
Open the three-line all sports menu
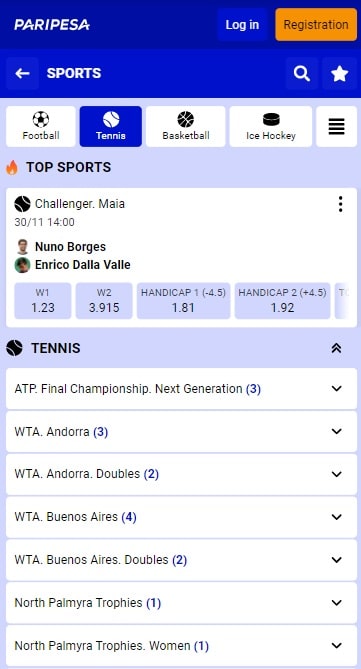(336, 126)
